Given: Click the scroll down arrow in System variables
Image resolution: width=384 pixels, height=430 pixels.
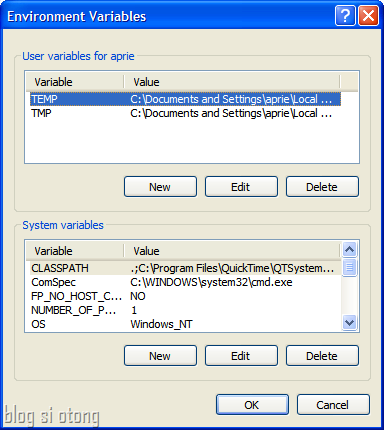Looking at the screenshot, I should point(349,323).
